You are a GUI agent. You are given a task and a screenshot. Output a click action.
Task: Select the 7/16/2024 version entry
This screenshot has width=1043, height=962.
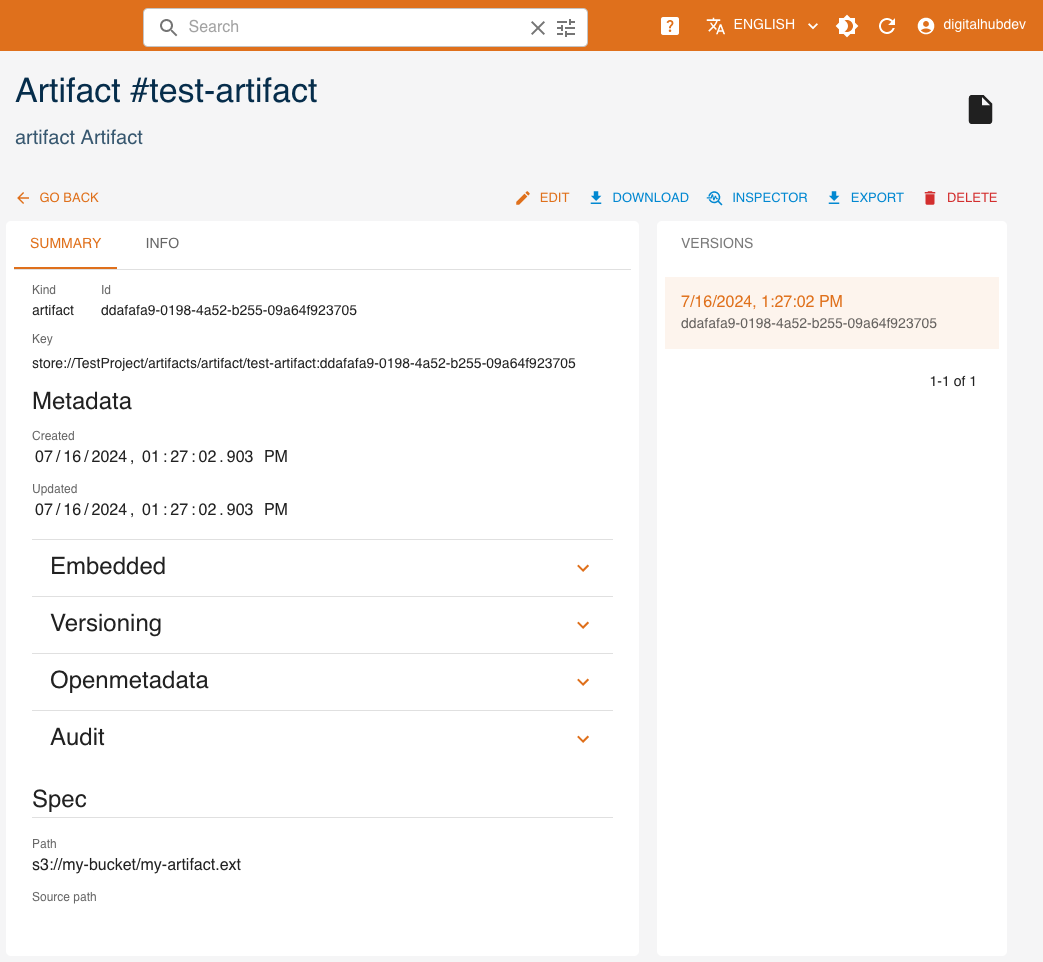point(831,312)
